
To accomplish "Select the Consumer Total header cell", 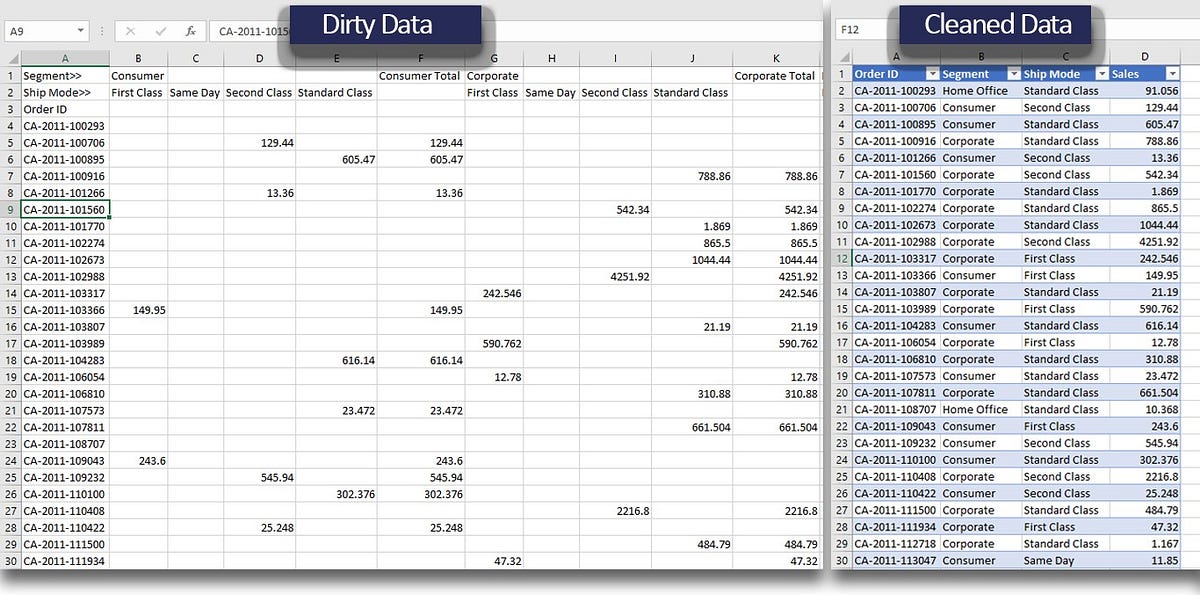I will click(419, 74).
